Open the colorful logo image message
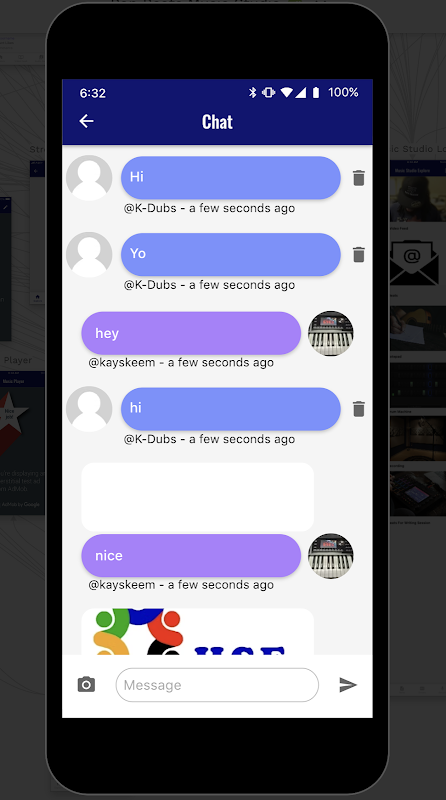Image resolution: width=446 pixels, height=800 pixels. point(197,632)
